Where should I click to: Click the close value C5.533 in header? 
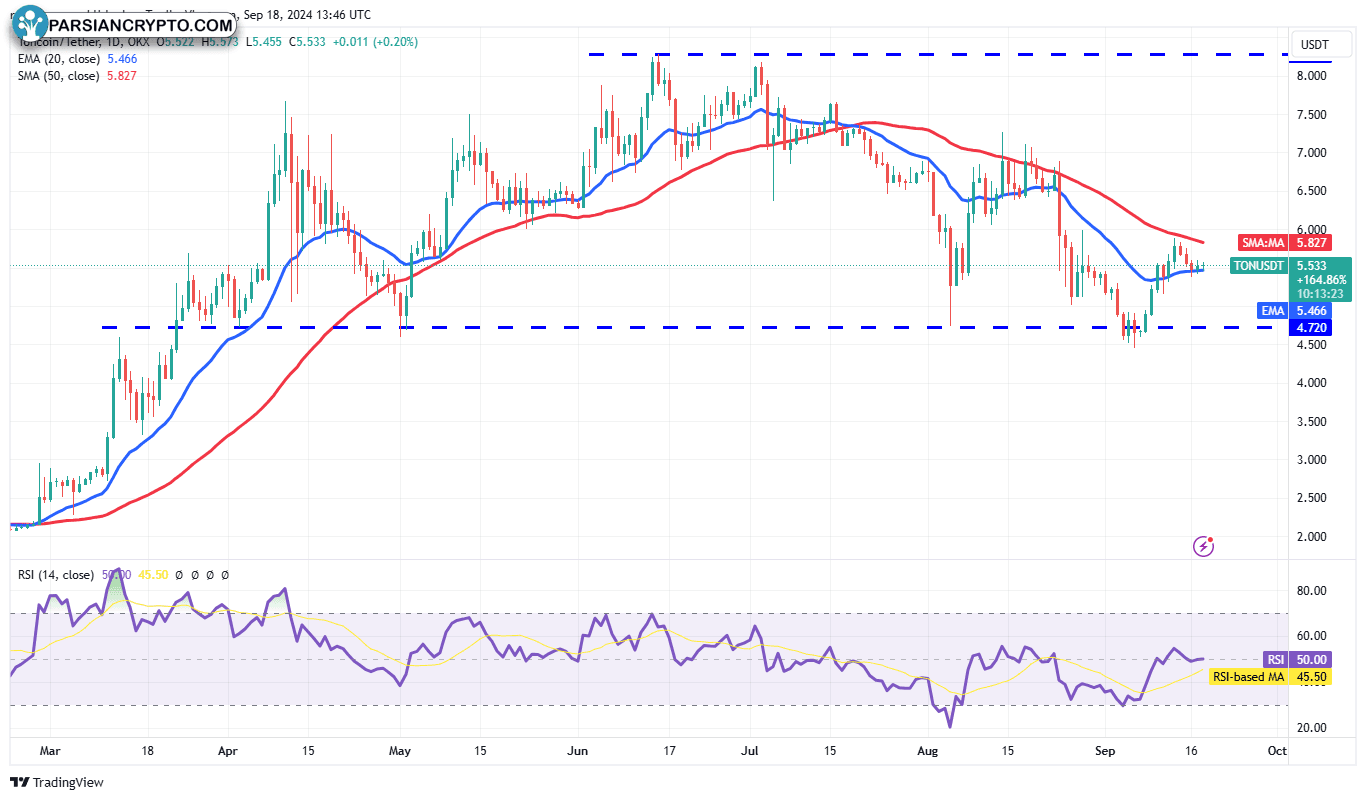[x=308, y=42]
